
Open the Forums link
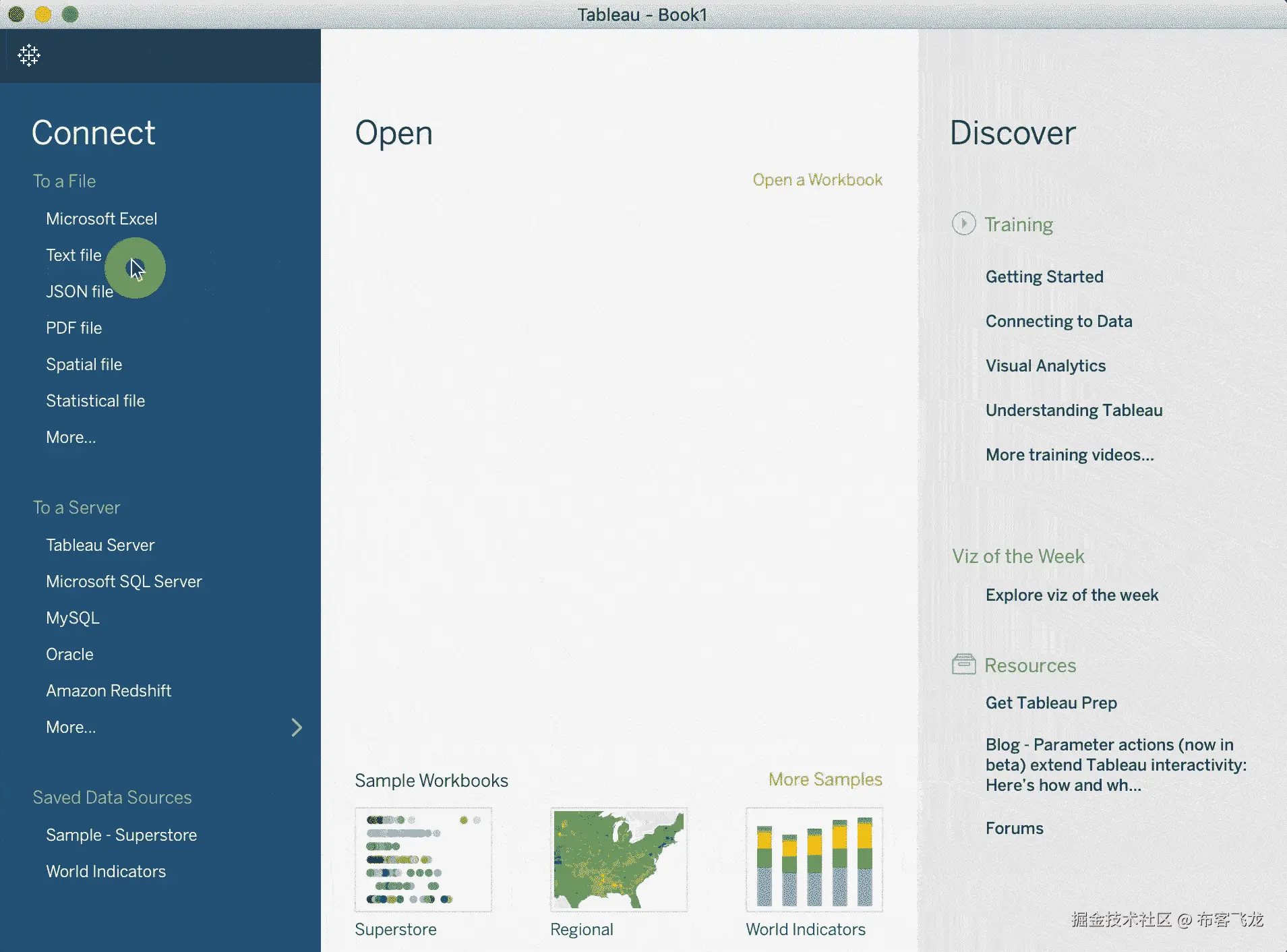tap(1014, 828)
